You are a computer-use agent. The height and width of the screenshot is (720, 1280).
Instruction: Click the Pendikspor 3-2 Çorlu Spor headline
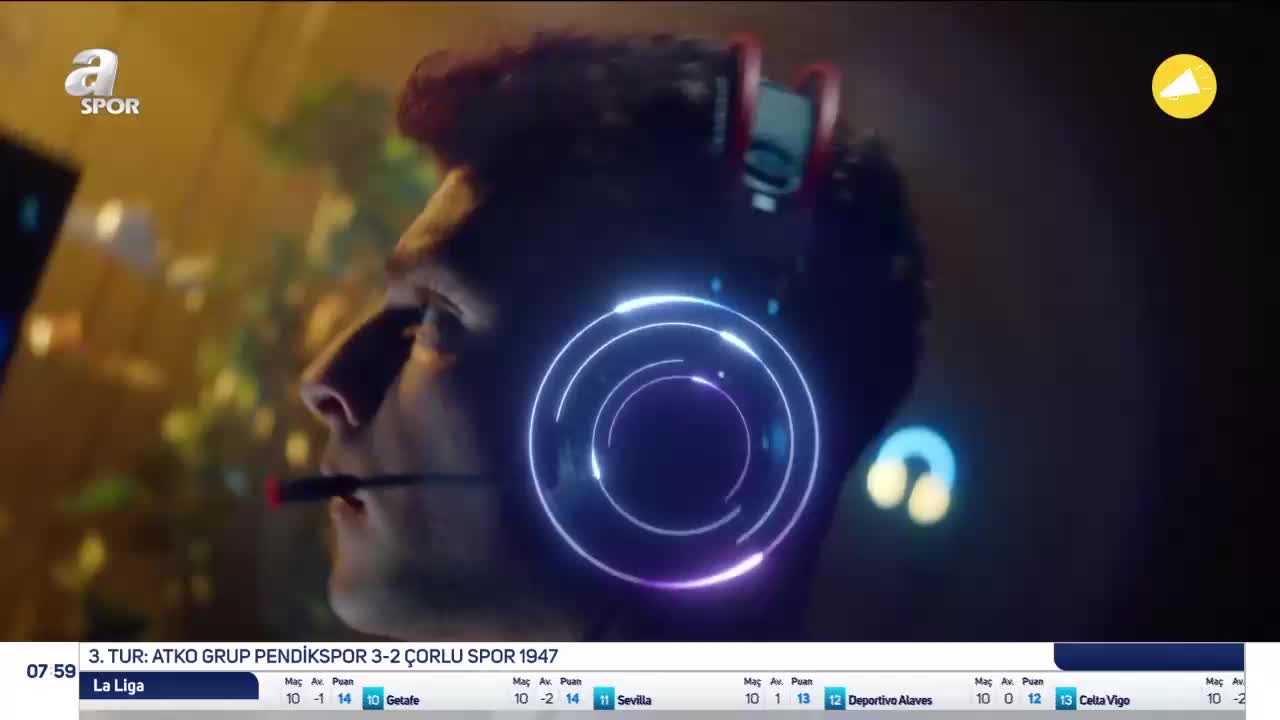pos(323,656)
